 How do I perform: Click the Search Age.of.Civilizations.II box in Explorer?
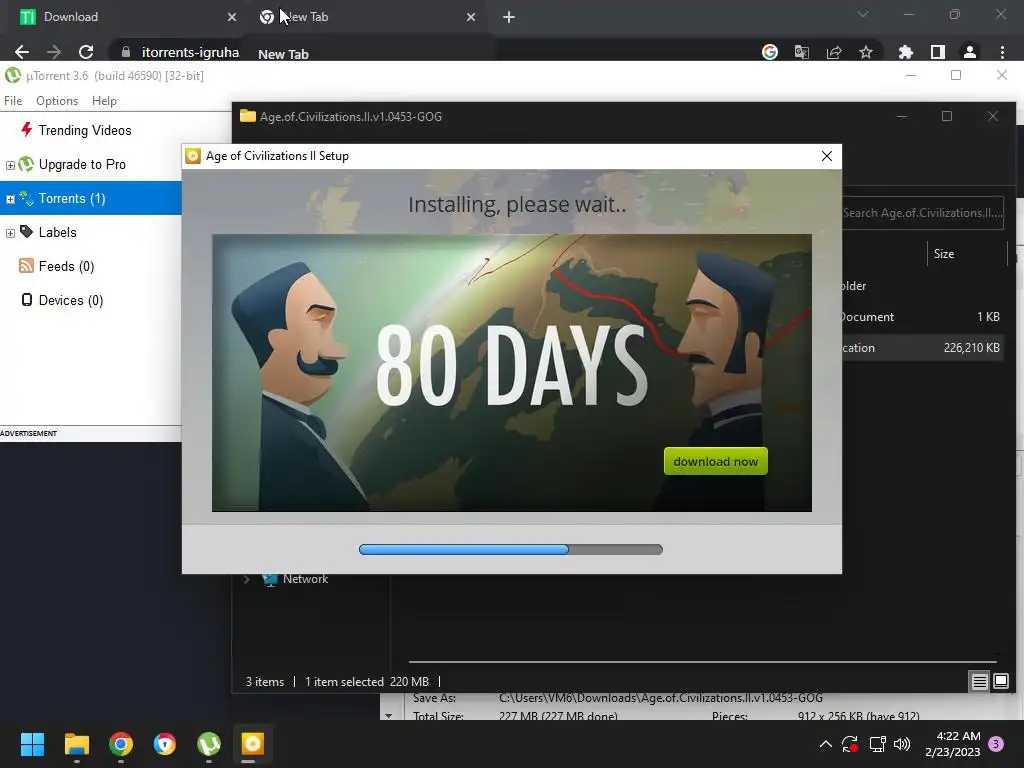(x=922, y=213)
